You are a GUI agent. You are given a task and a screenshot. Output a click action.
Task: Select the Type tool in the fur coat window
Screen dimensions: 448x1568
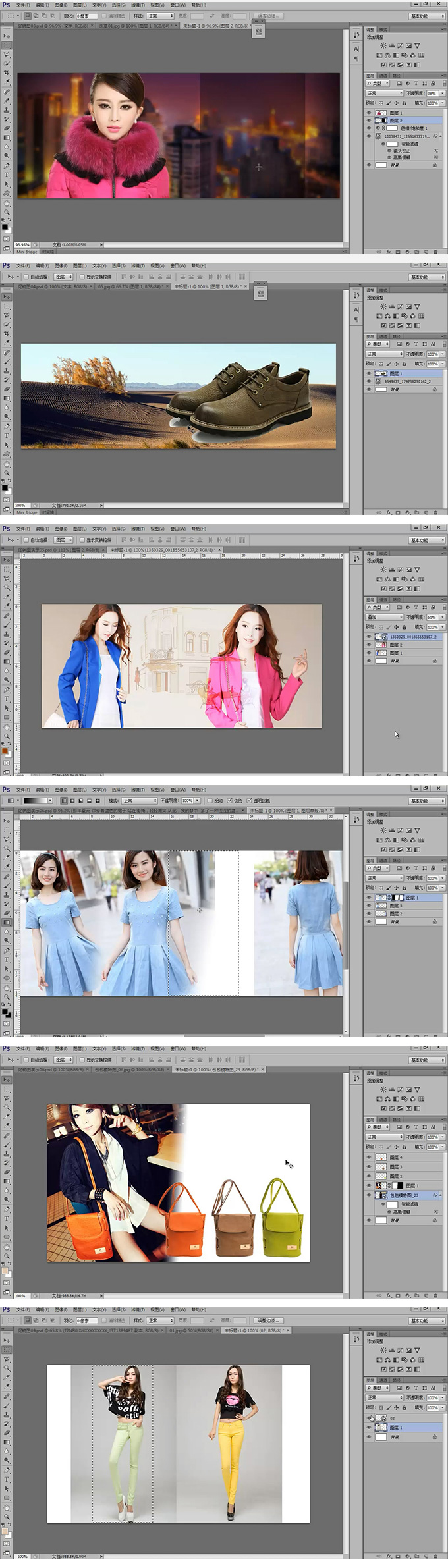click(7, 175)
